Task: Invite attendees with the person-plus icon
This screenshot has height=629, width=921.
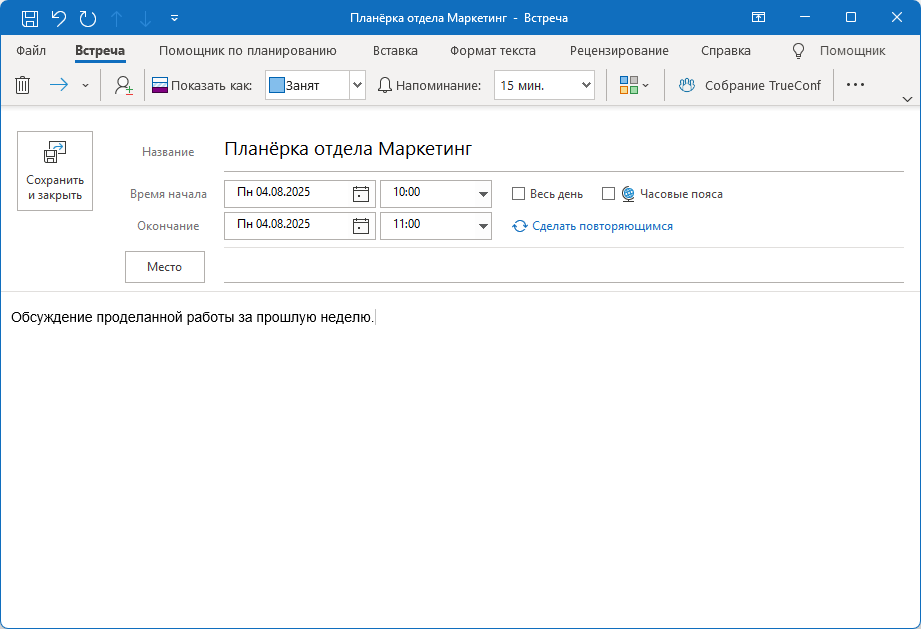Action: tap(123, 85)
